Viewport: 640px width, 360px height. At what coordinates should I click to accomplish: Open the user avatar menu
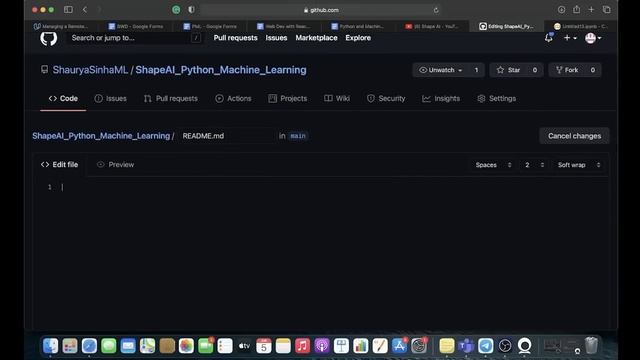pos(593,38)
